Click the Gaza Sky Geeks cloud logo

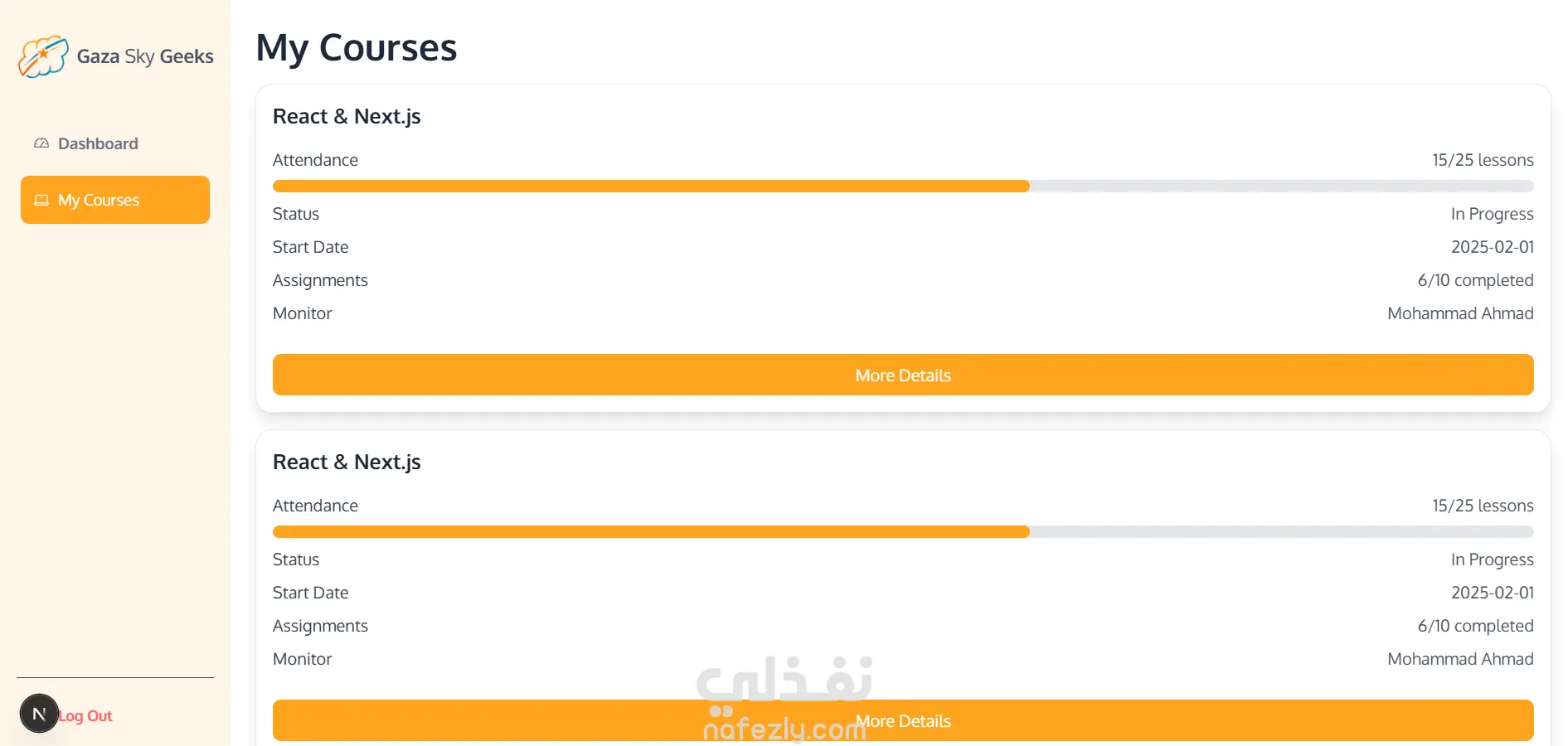click(x=43, y=56)
